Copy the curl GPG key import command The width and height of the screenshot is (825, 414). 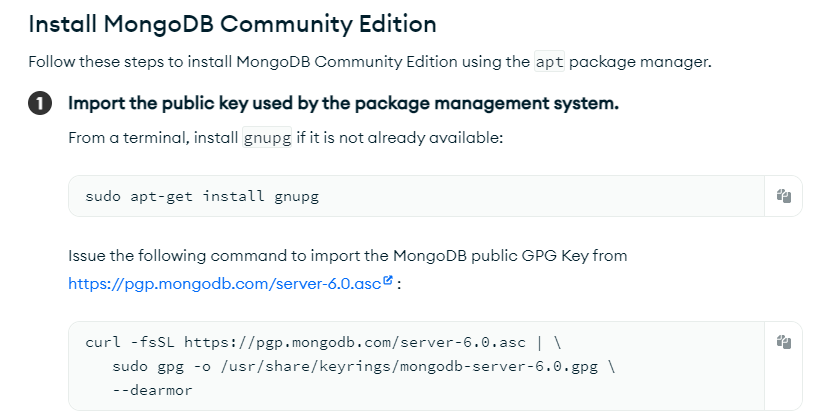[x=783, y=342]
